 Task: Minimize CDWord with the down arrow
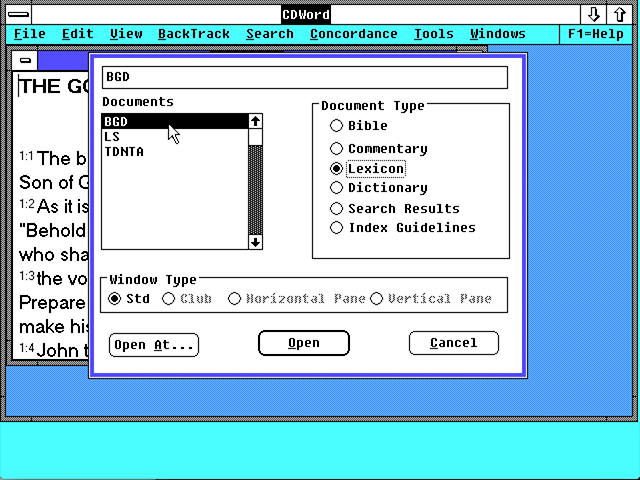tap(593, 15)
